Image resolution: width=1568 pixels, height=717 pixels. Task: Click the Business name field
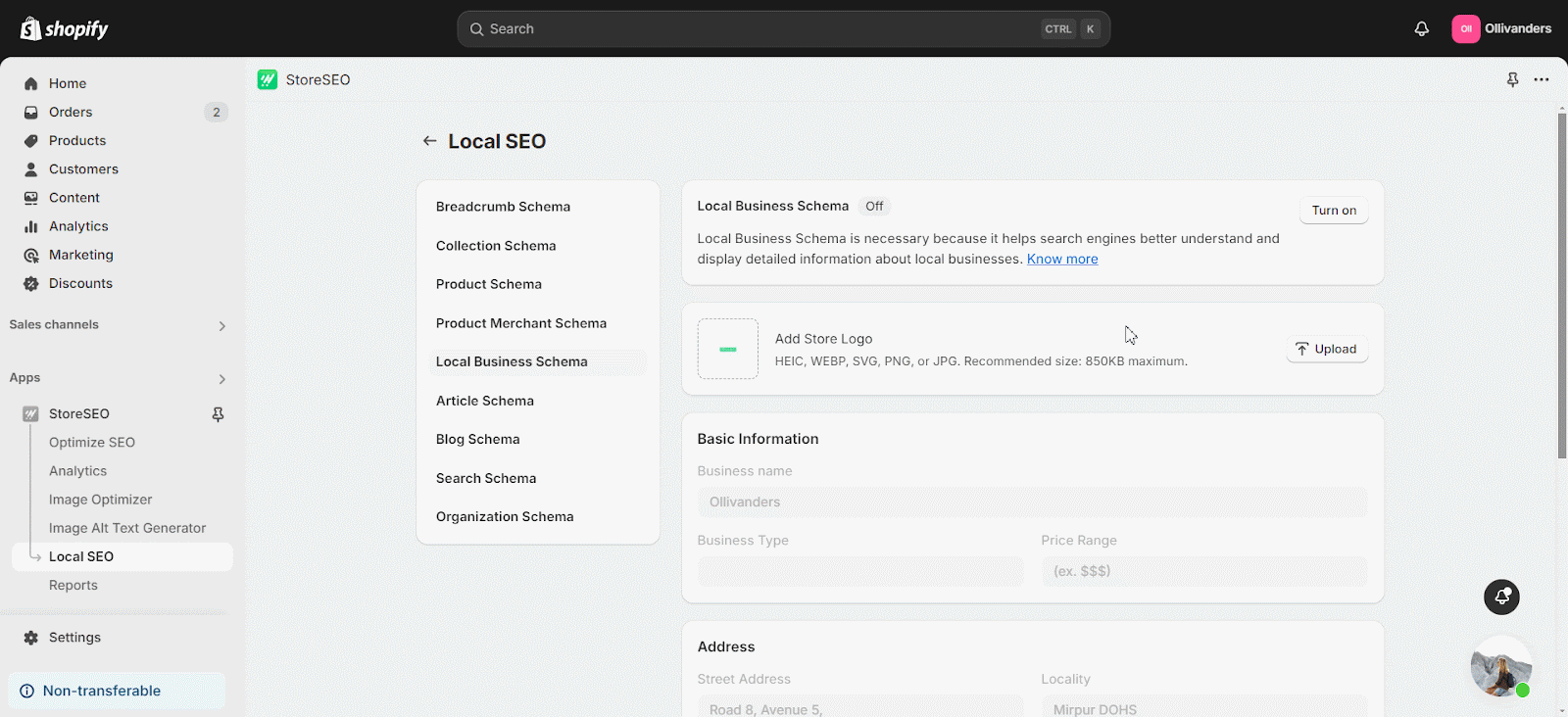point(1032,502)
